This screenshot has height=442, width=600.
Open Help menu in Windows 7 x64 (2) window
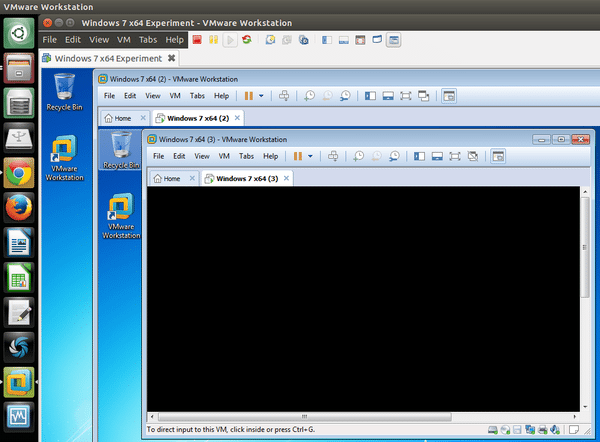pos(221,96)
